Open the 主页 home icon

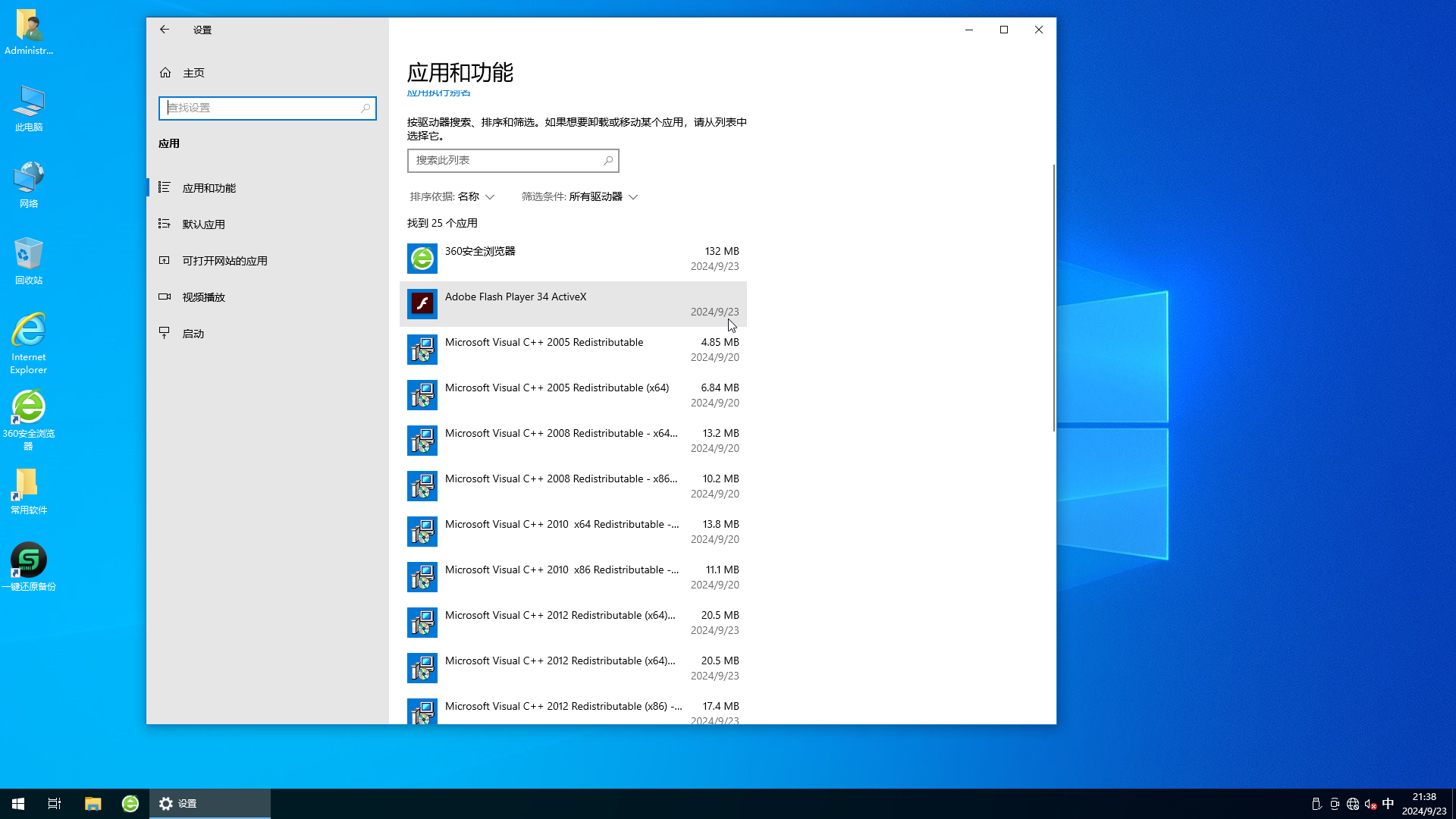pos(165,73)
